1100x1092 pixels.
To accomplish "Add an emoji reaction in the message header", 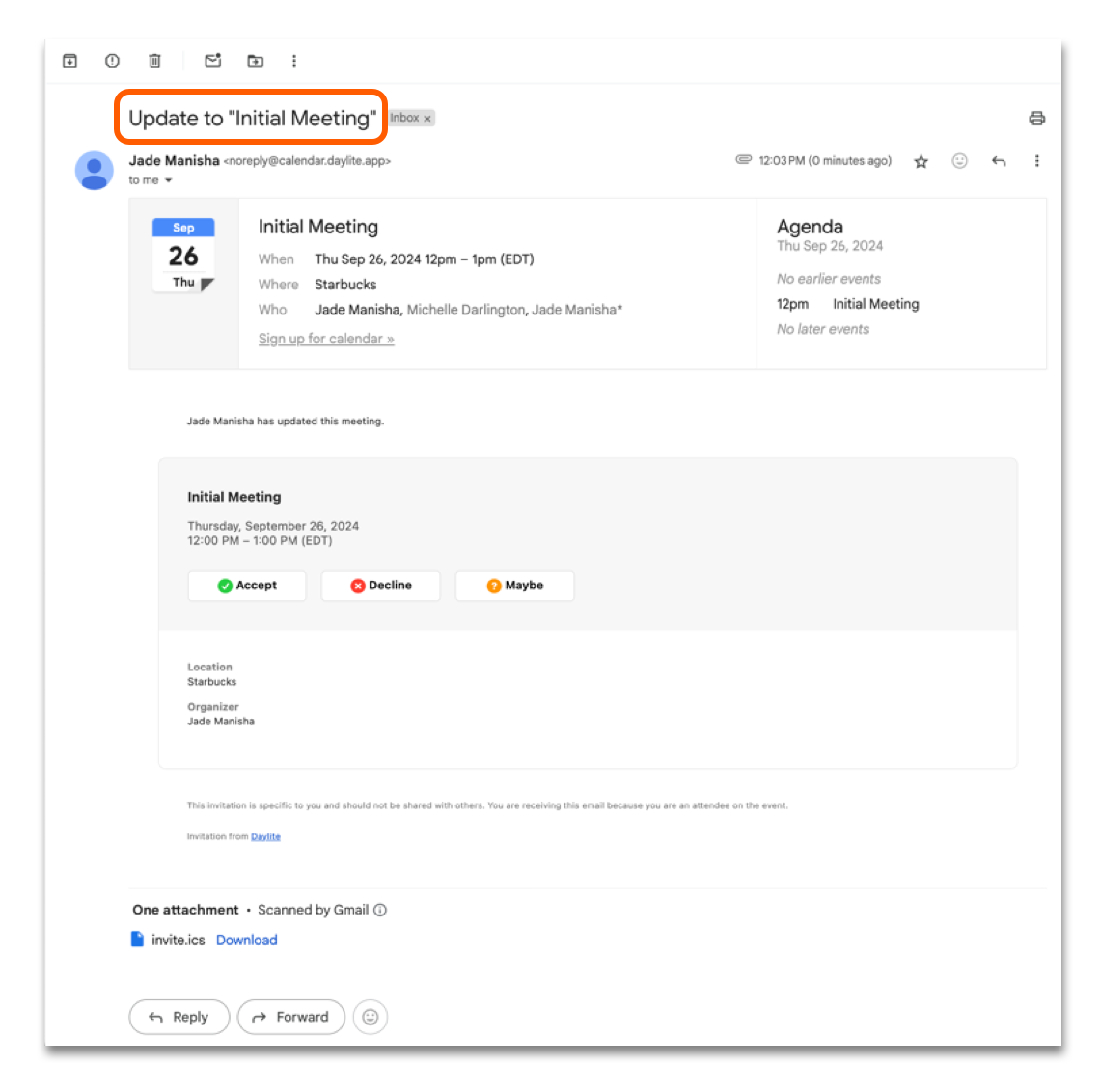I will [959, 161].
